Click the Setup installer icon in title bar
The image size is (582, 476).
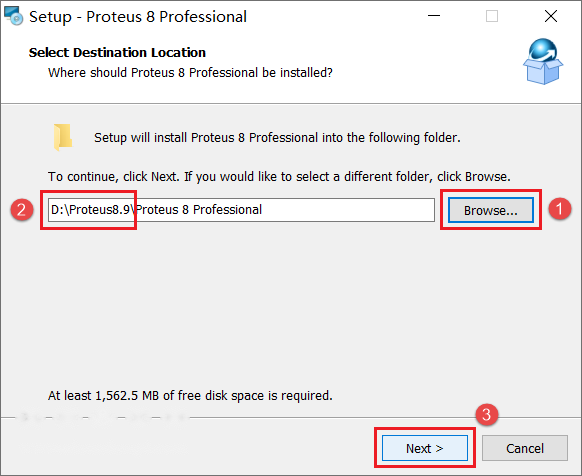pyautogui.click(x=14, y=16)
